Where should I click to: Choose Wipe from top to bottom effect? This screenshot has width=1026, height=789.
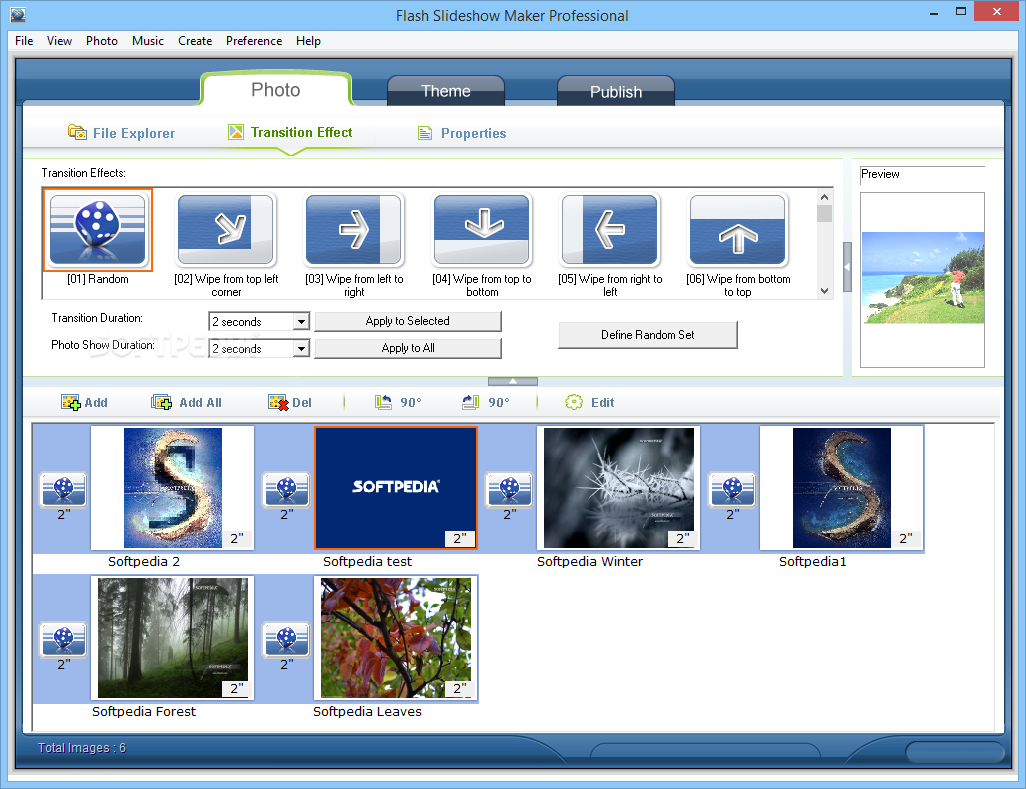click(482, 230)
